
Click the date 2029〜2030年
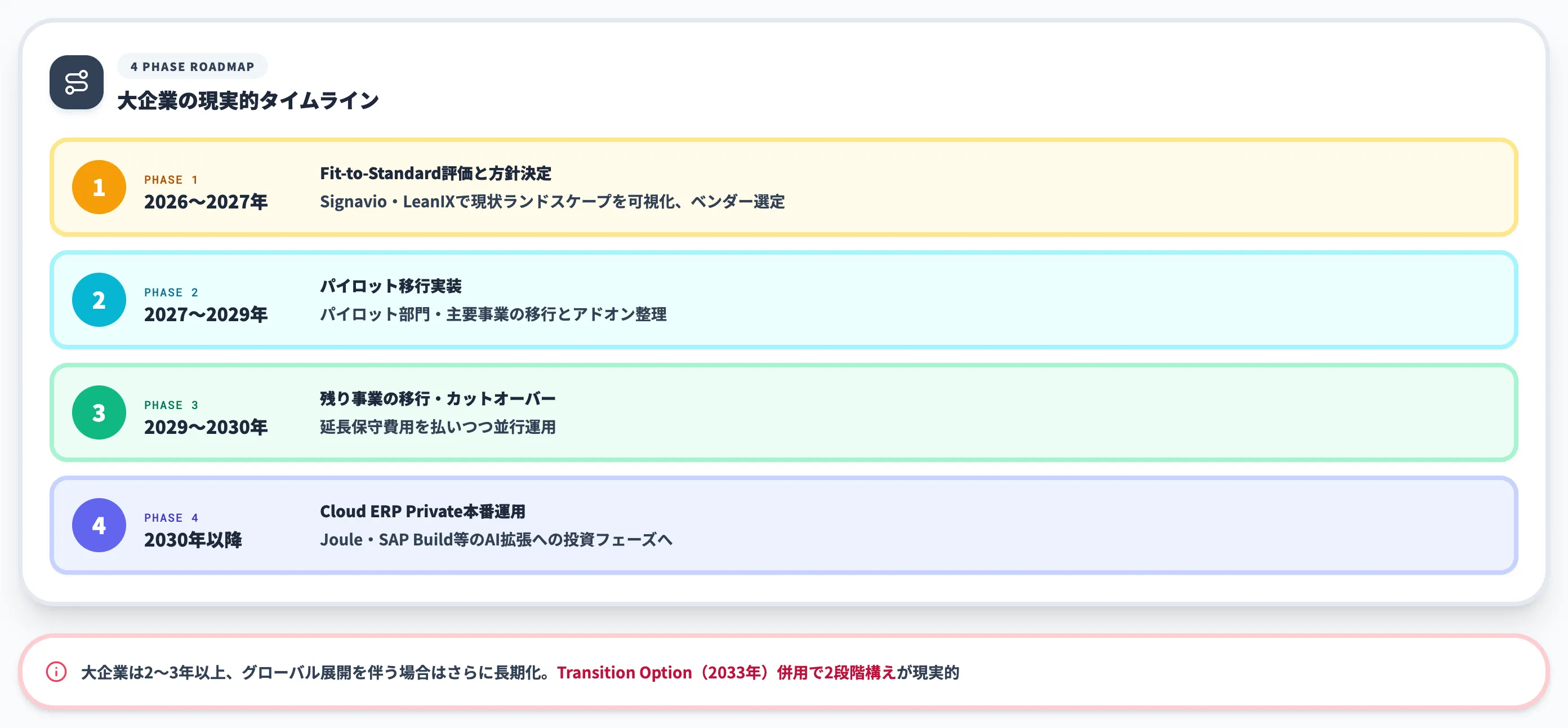pyautogui.click(x=206, y=427)
